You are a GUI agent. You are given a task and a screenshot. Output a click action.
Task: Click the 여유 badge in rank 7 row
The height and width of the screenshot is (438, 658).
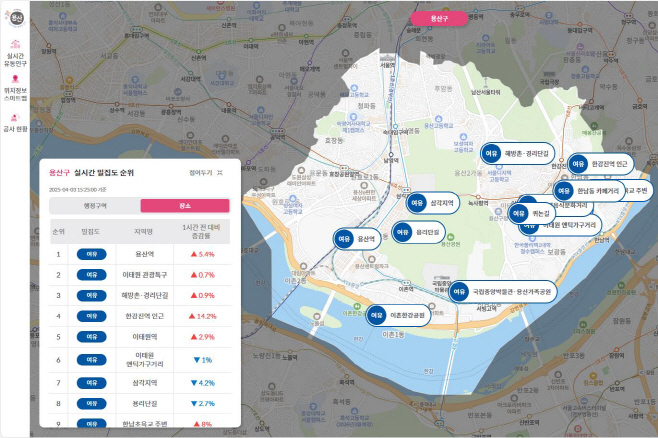[91, 383]
